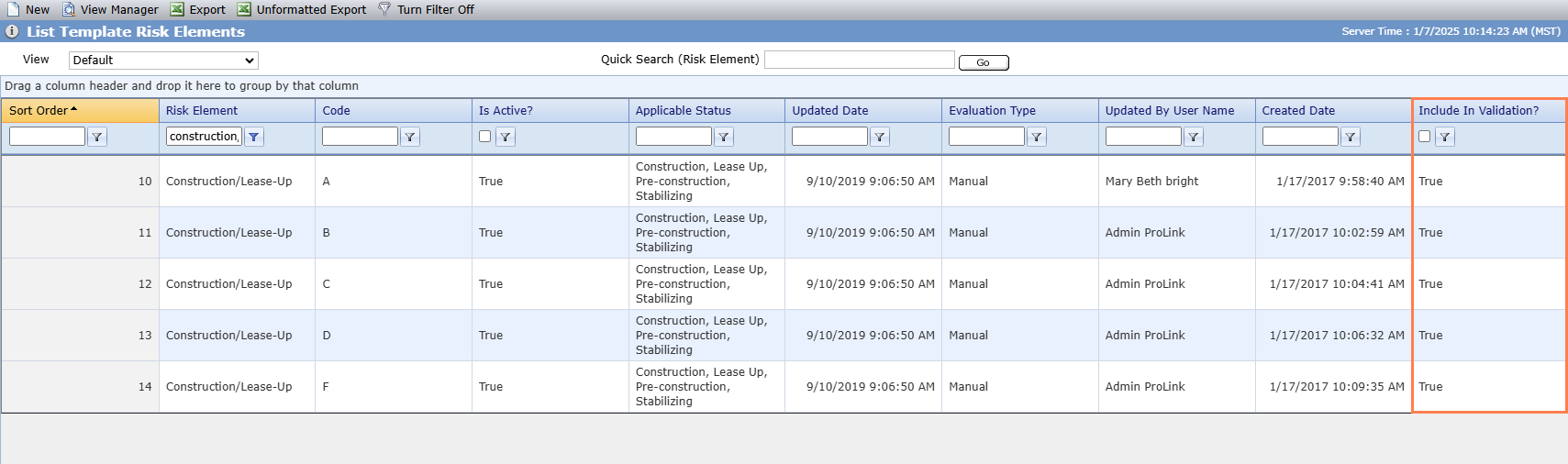
Task: Open filter menu for Is Active column
Action: [506, 137]
